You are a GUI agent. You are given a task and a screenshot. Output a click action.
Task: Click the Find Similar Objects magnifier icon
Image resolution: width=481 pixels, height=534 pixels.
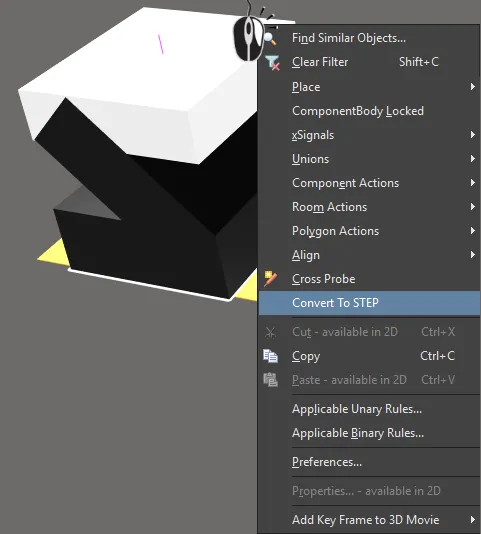270,38
